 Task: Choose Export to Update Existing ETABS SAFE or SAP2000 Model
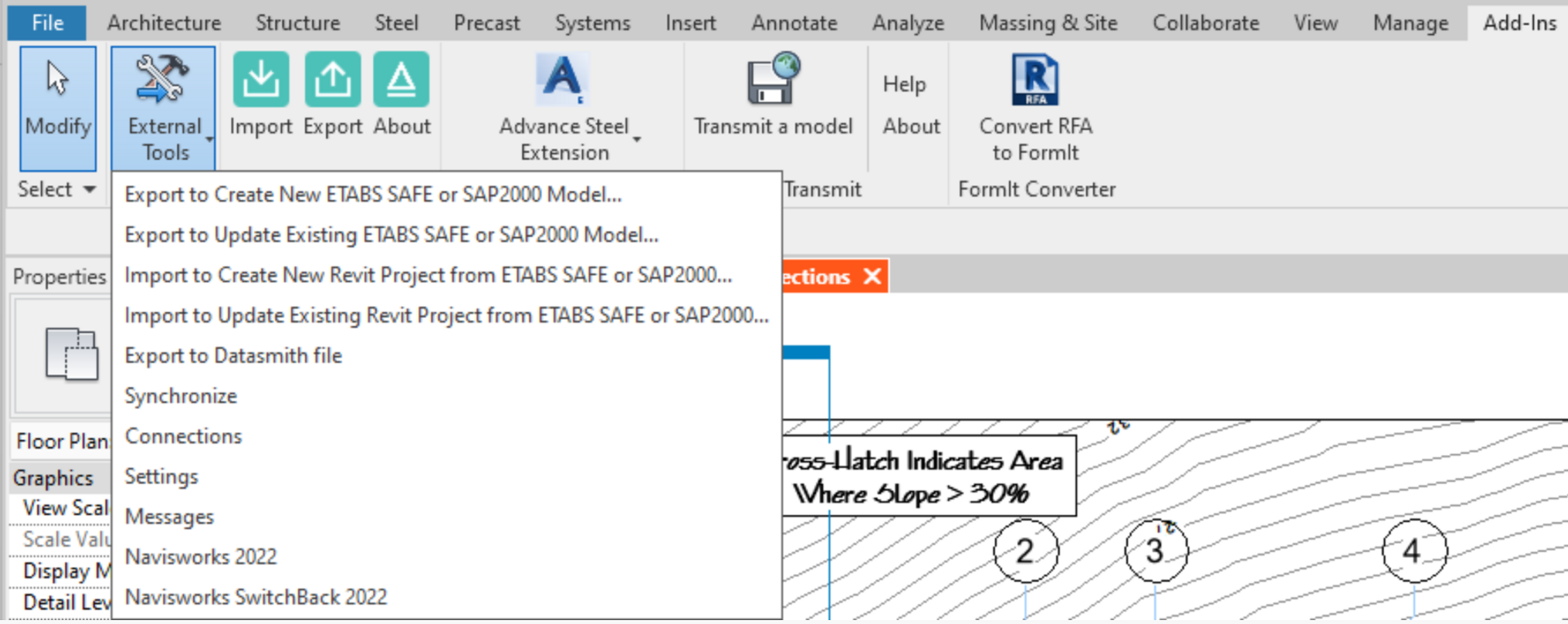447,234
